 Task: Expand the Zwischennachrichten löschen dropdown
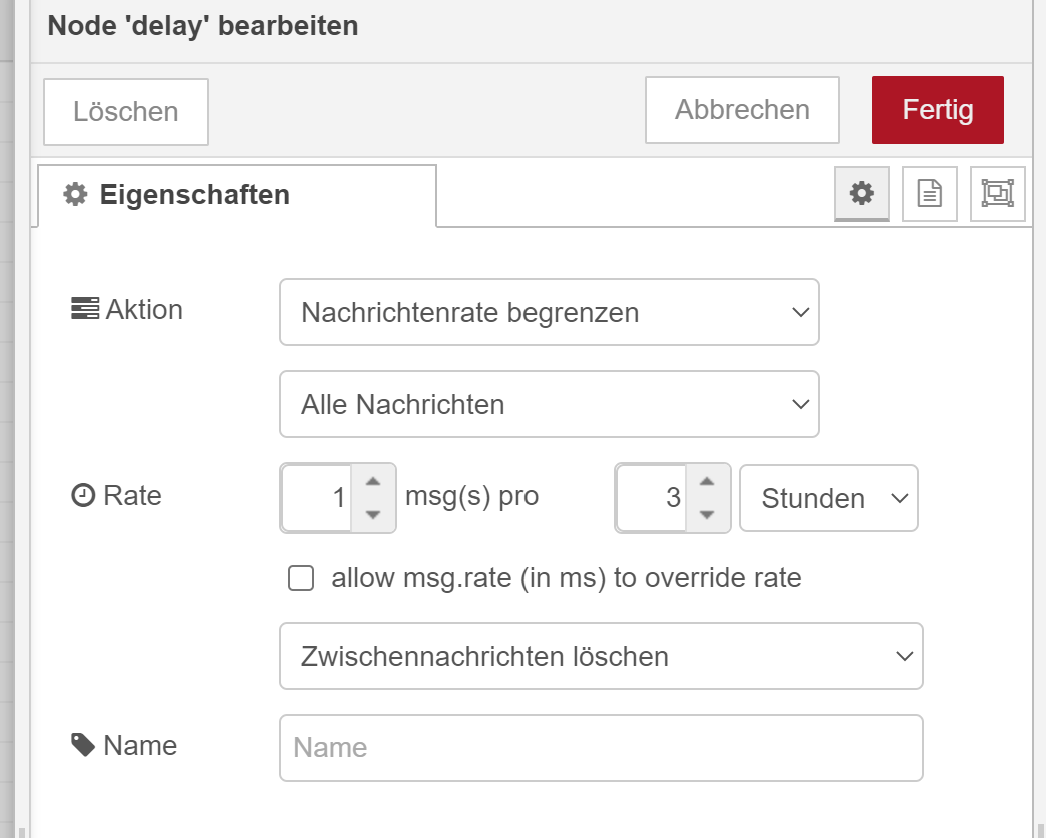(x=601, y=656)
